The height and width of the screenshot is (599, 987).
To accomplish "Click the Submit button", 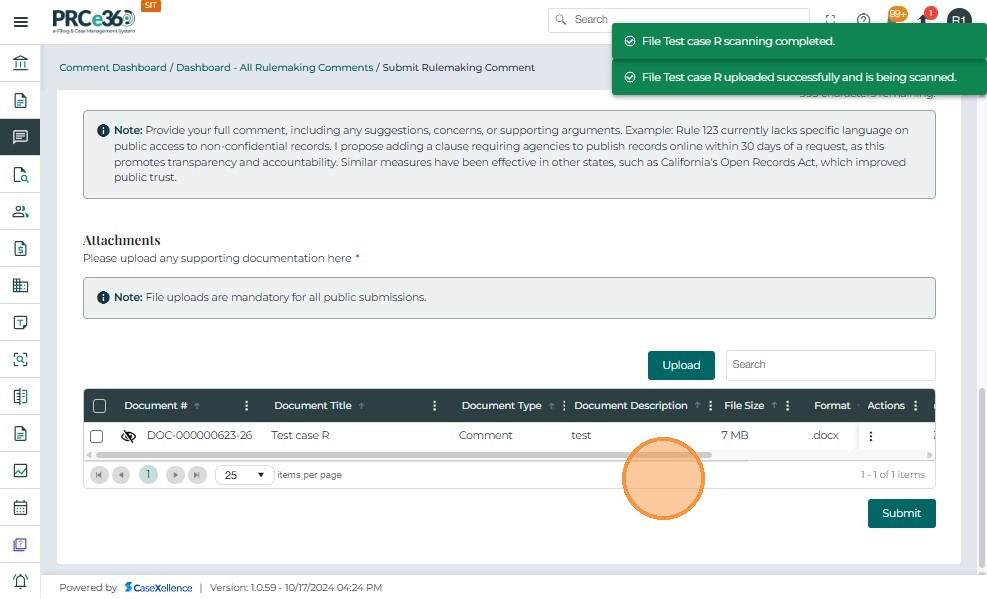I will coord(901,513).
